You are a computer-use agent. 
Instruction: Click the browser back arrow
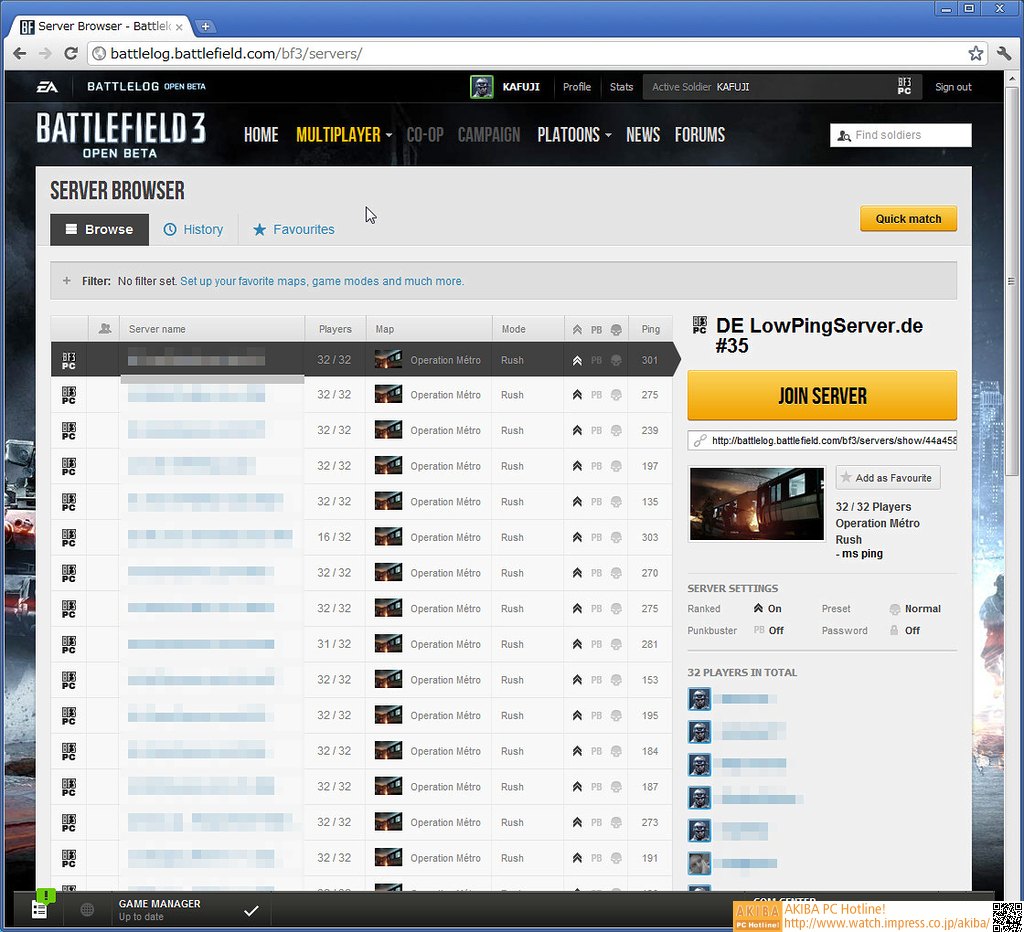20,53
